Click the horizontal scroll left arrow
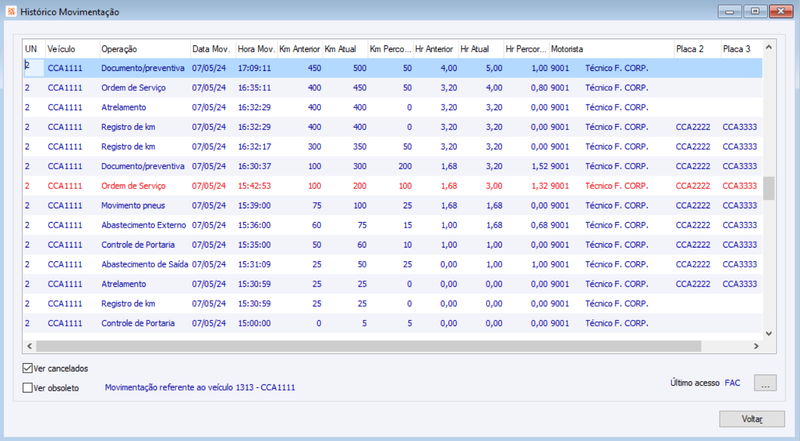800x441 pixels. click(30, 346)
